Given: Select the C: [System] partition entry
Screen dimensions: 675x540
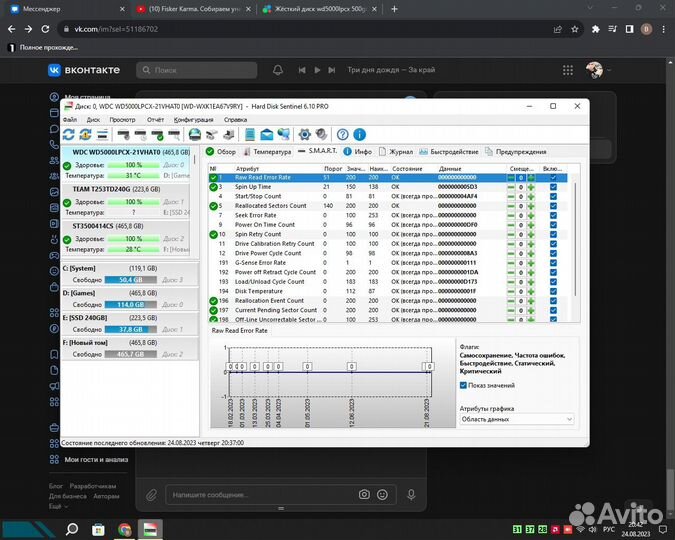Looking at the screenshot, I should pyautogui.click(x=130, y=274).
